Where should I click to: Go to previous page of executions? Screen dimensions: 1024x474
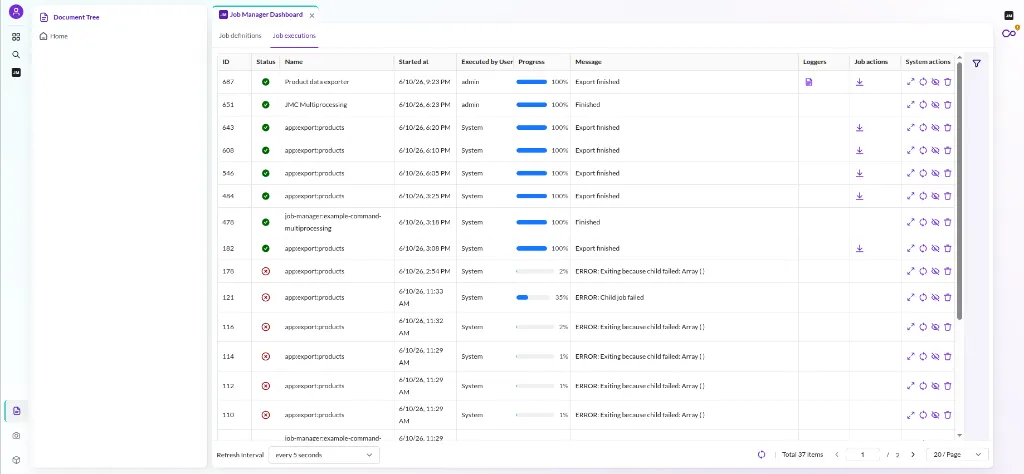837,454
